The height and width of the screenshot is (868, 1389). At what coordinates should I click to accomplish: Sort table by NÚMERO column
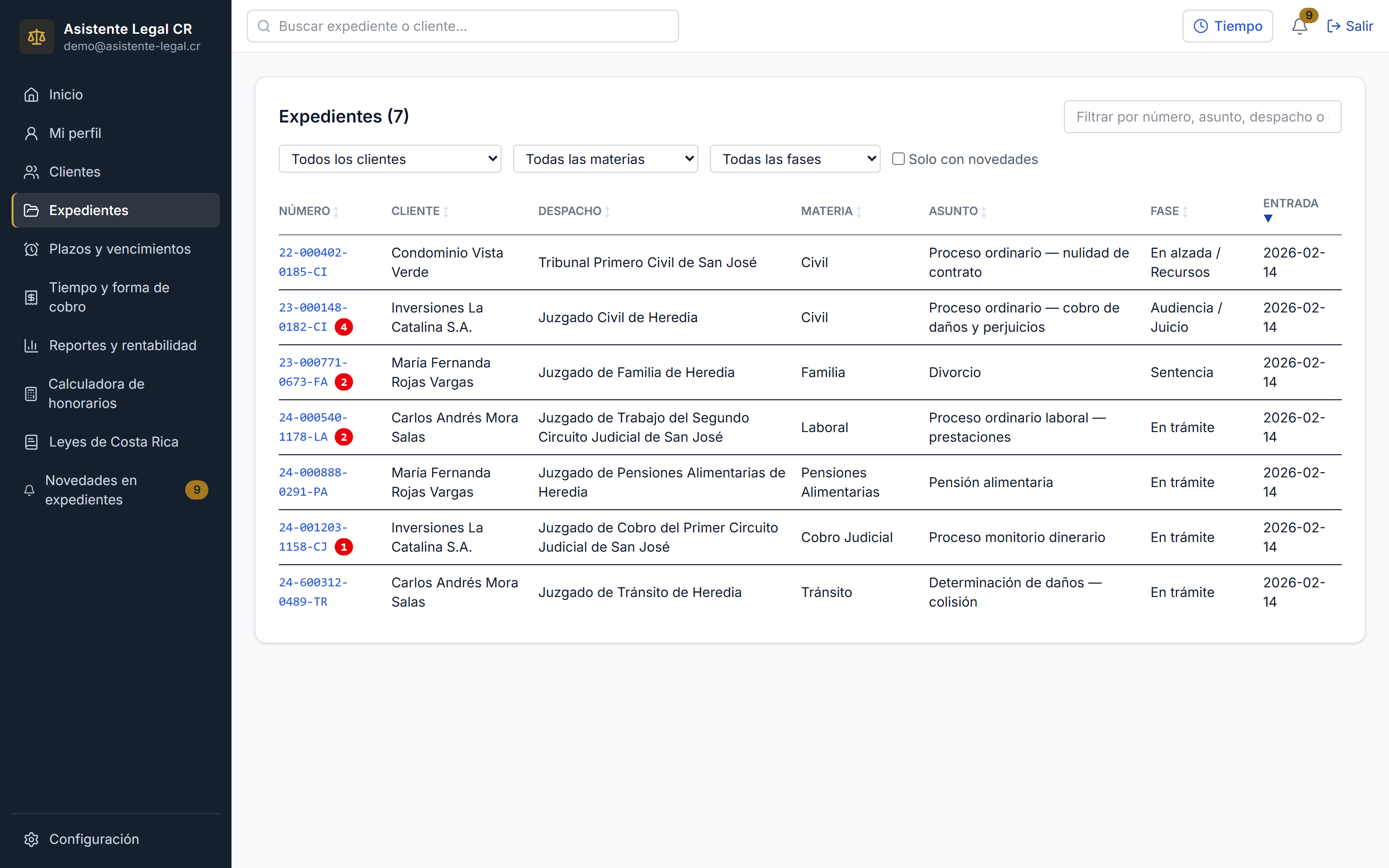(x=309, y=211)
